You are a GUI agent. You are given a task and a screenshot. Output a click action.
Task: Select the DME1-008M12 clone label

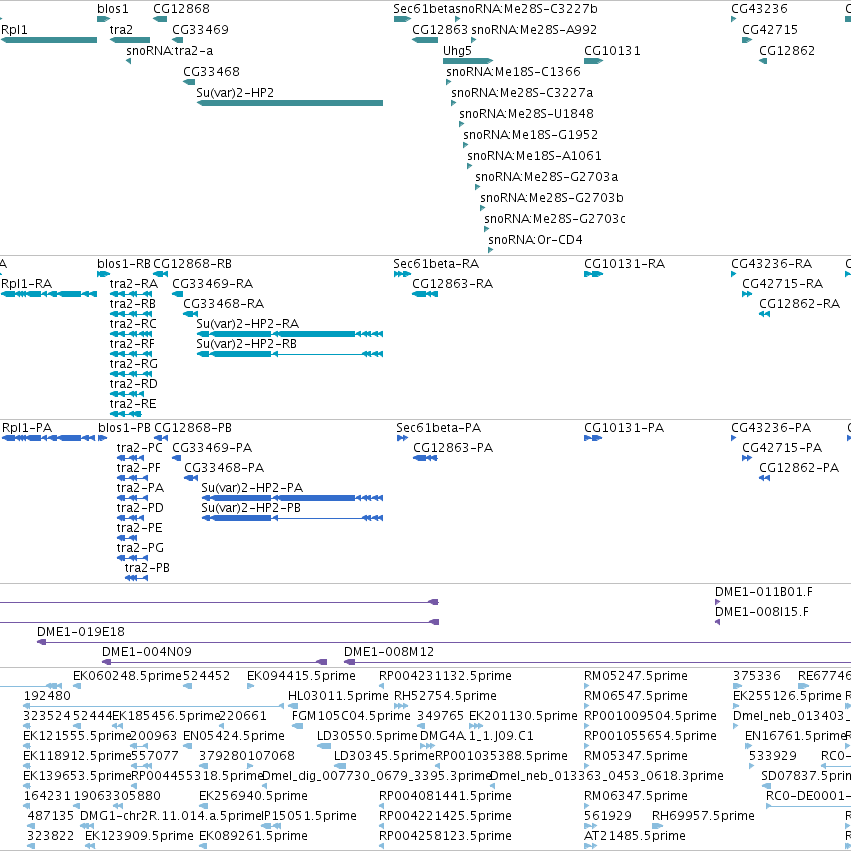(x=389, y=652)
